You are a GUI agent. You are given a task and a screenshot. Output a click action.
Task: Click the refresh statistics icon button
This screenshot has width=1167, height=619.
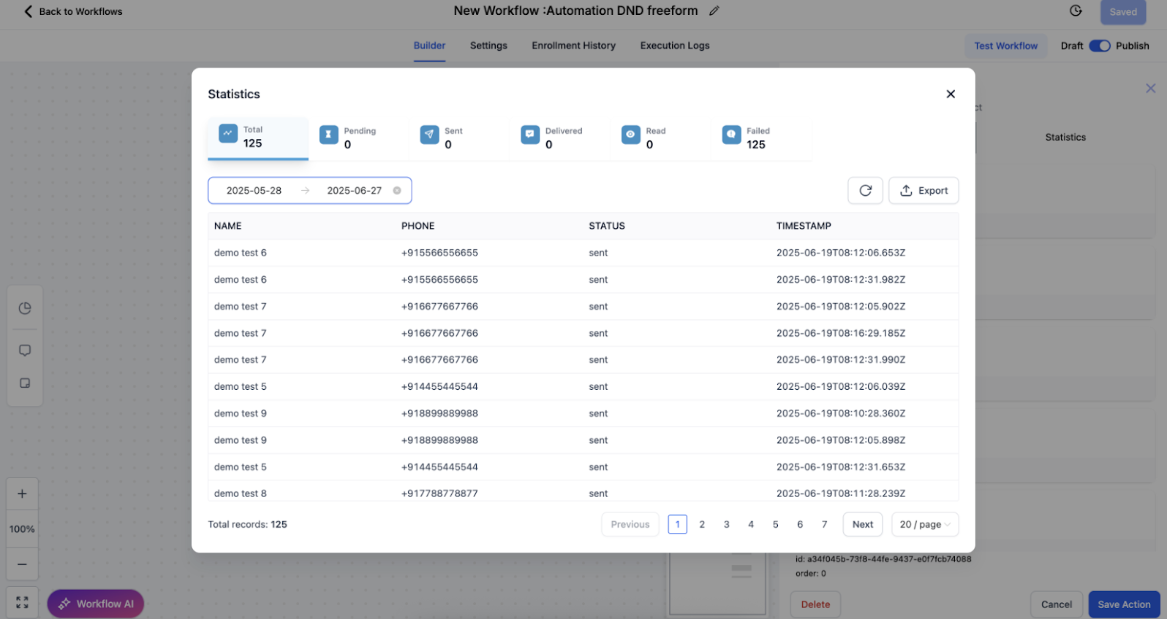click(x=865, y=191)
